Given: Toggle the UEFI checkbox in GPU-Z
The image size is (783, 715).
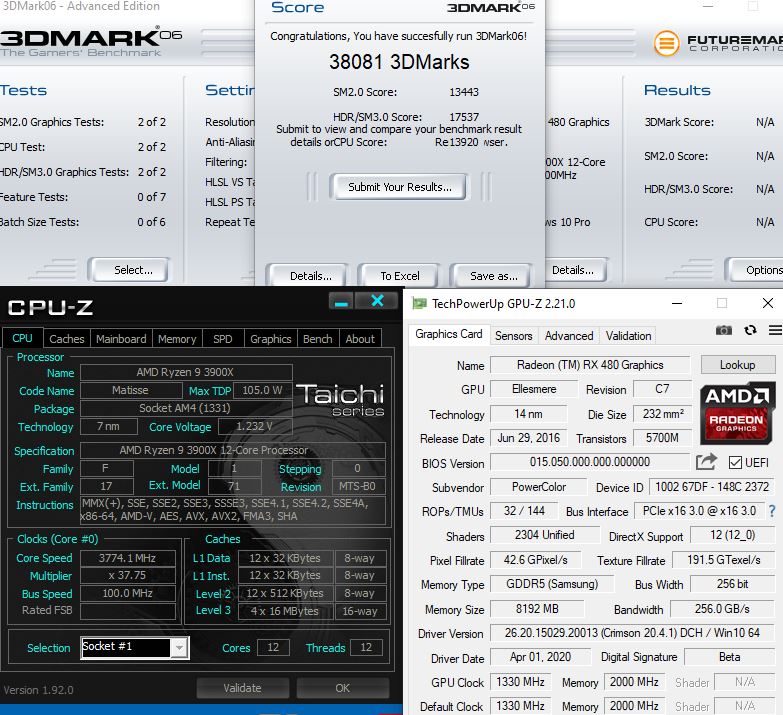Looking at the screenshot, I should [x=735, y=462].
